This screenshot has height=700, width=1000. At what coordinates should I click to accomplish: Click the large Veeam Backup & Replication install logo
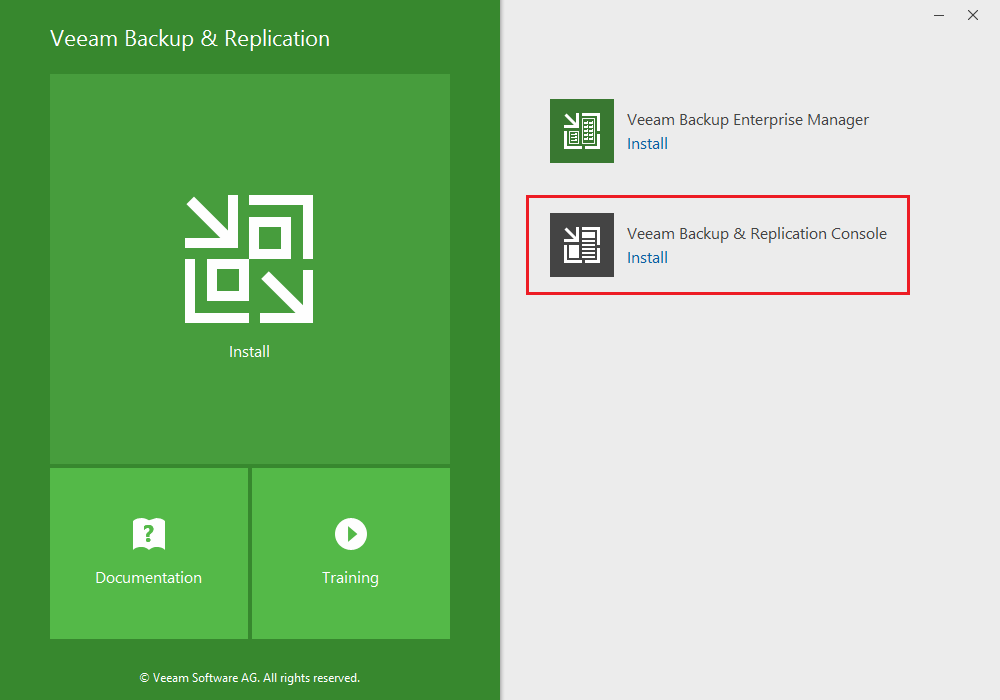click(249, 259)
